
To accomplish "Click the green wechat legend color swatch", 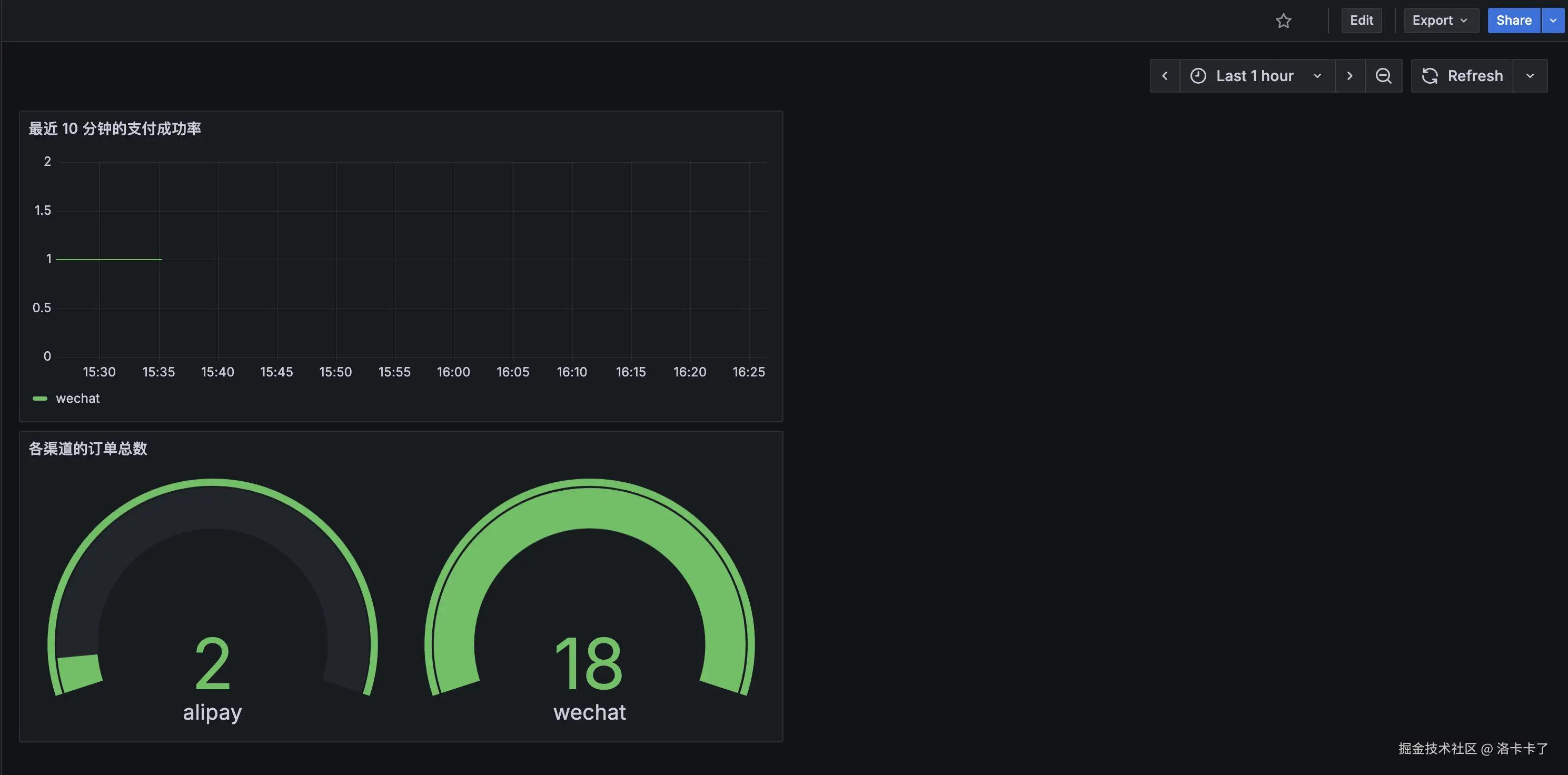I will [39, 398].
